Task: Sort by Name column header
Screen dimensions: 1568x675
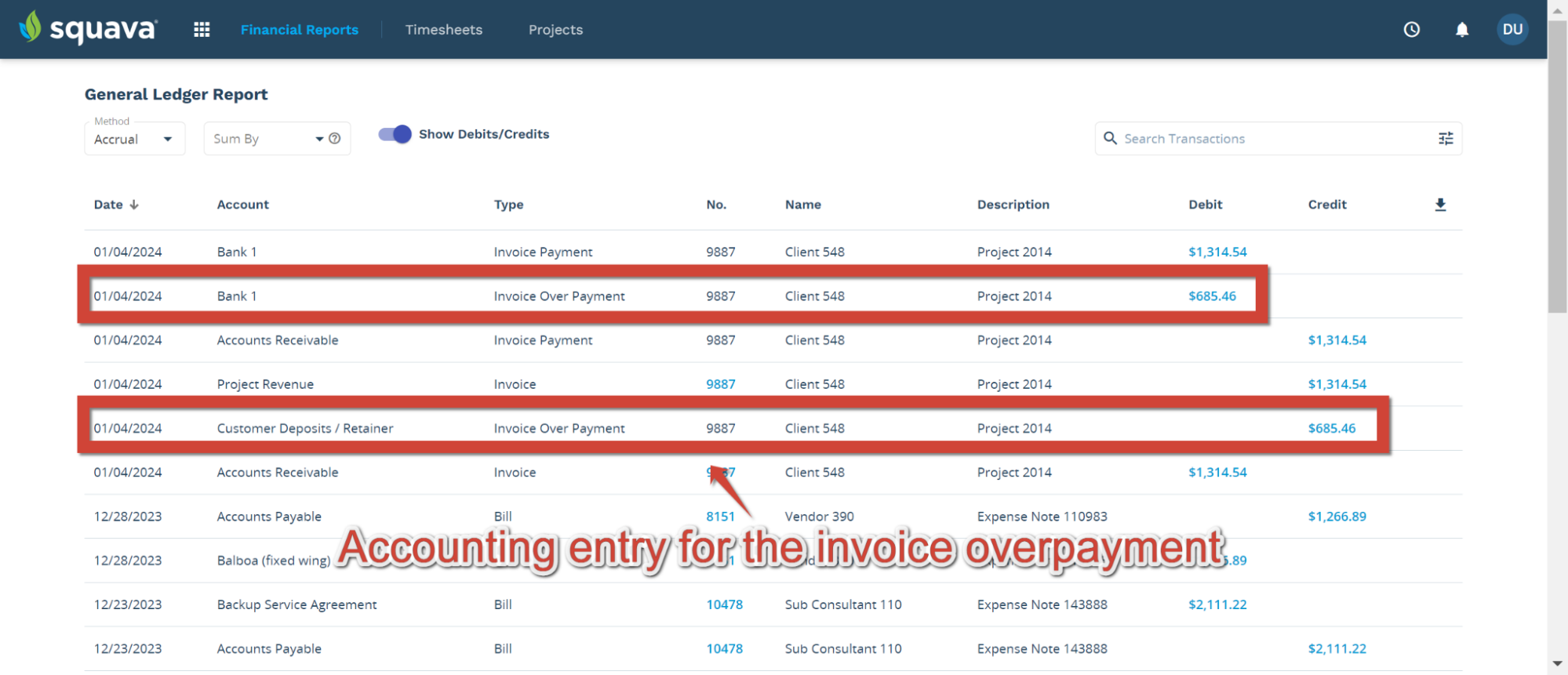Action: [x=802, y=205]
